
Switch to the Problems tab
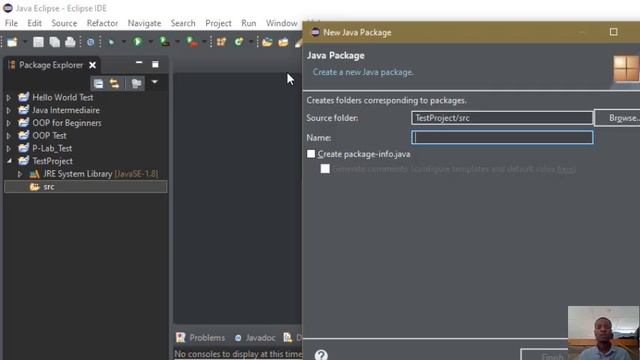pyautogui.click(x=201, y=338)
